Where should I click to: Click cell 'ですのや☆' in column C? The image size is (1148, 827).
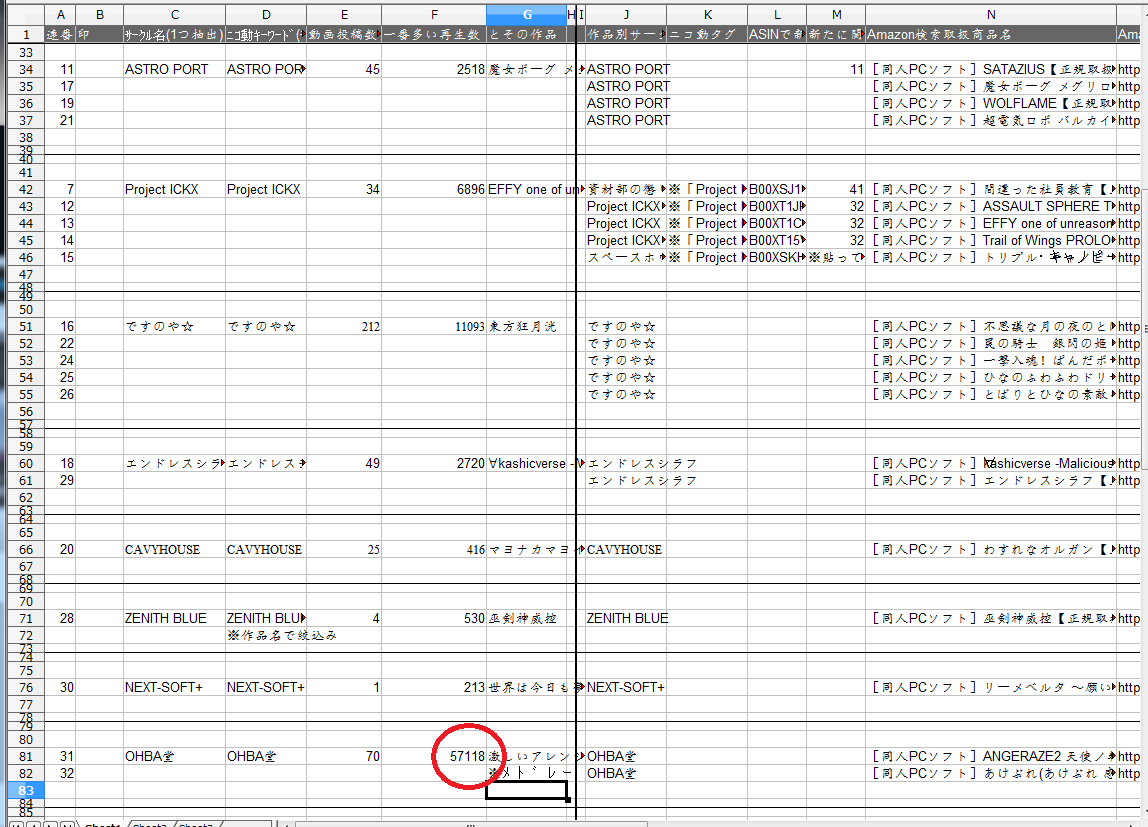point(174,326)
